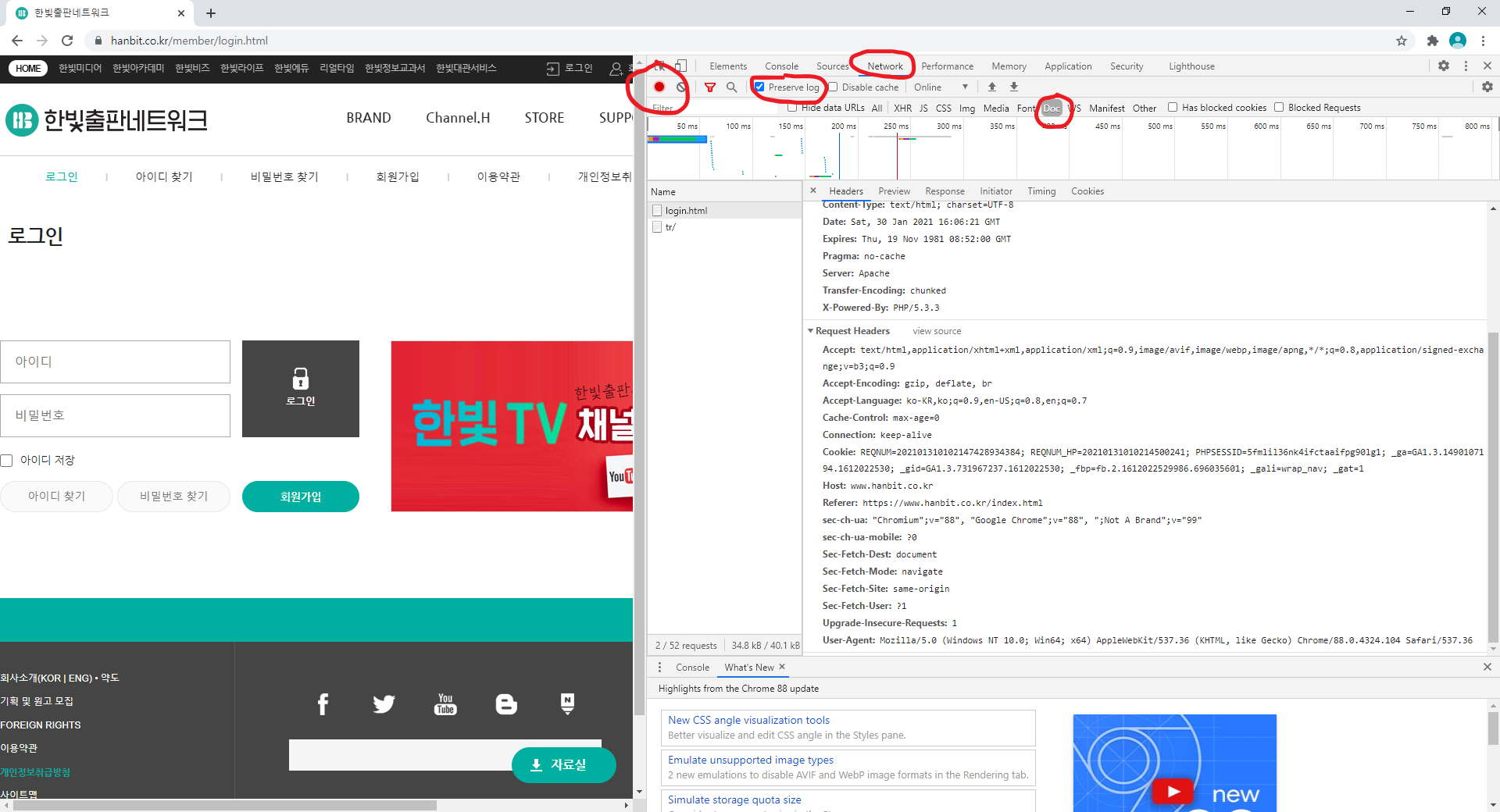1500x812 pixels.
Task: Select the tr/ request row
Action: (725, 227)
